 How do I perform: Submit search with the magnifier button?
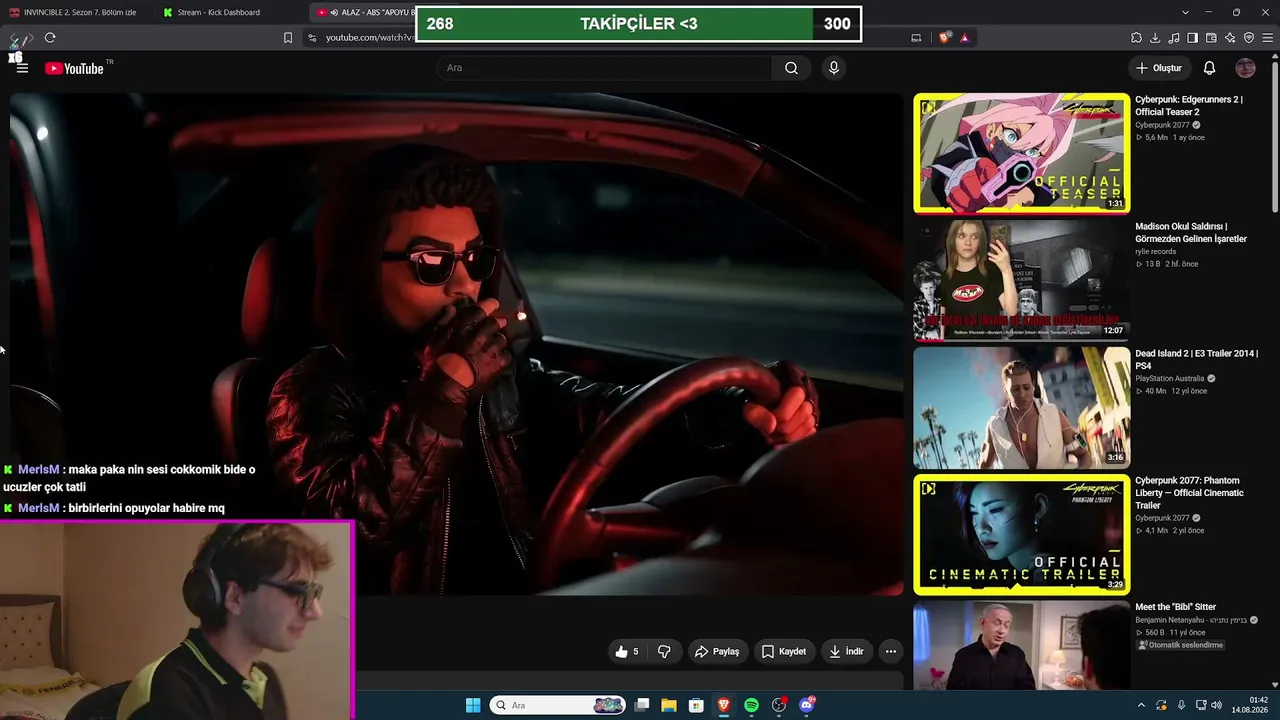791,68
